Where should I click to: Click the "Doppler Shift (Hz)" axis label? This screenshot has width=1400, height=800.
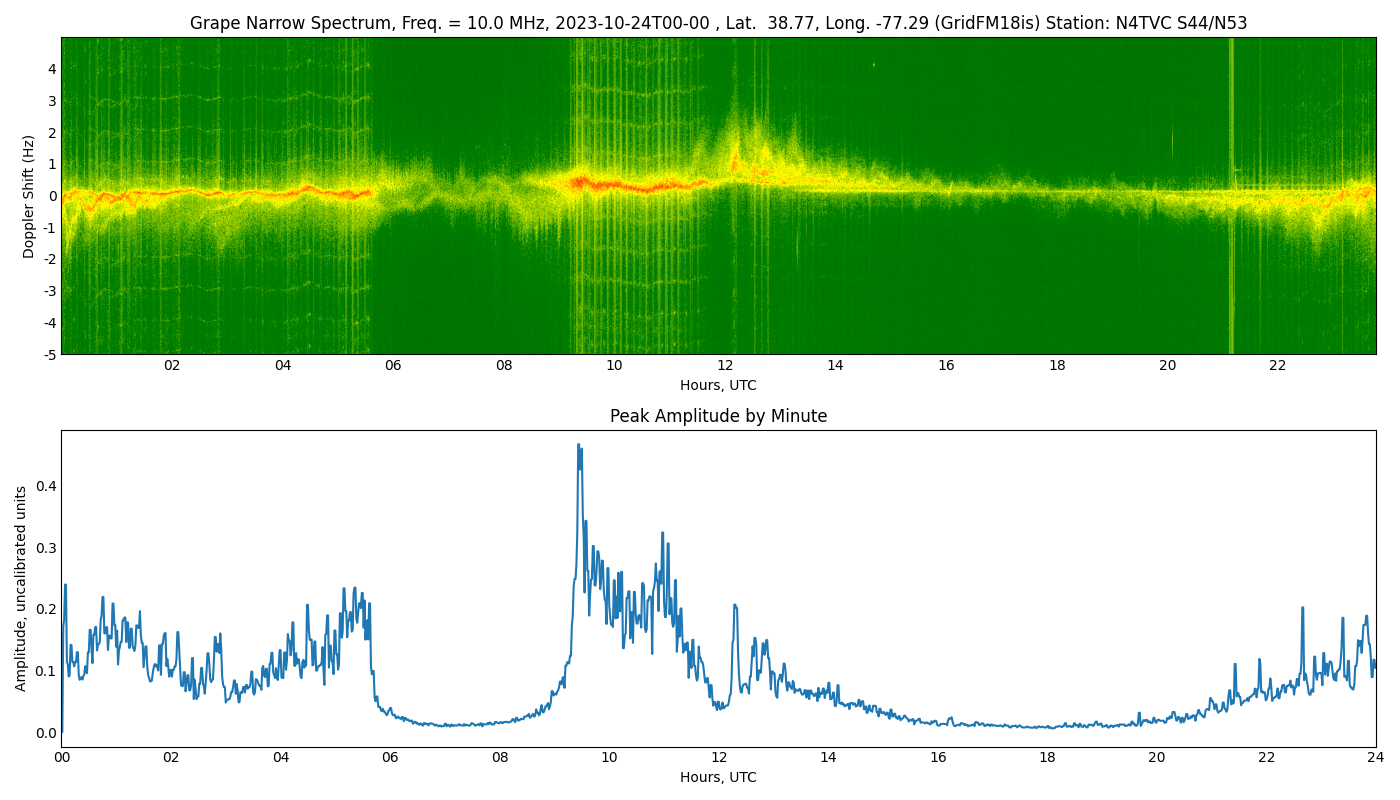tap(29, 196)
